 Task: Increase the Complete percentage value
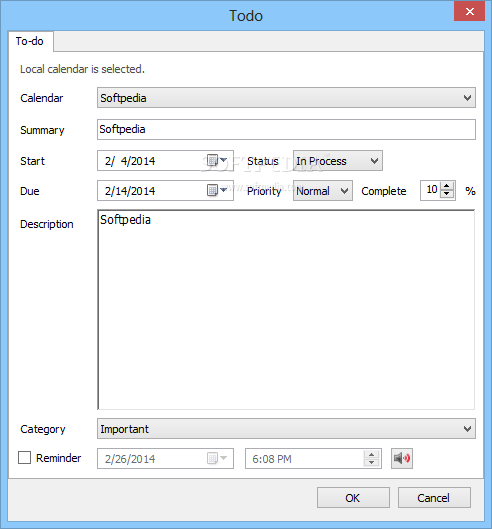(x=447, y=186)
